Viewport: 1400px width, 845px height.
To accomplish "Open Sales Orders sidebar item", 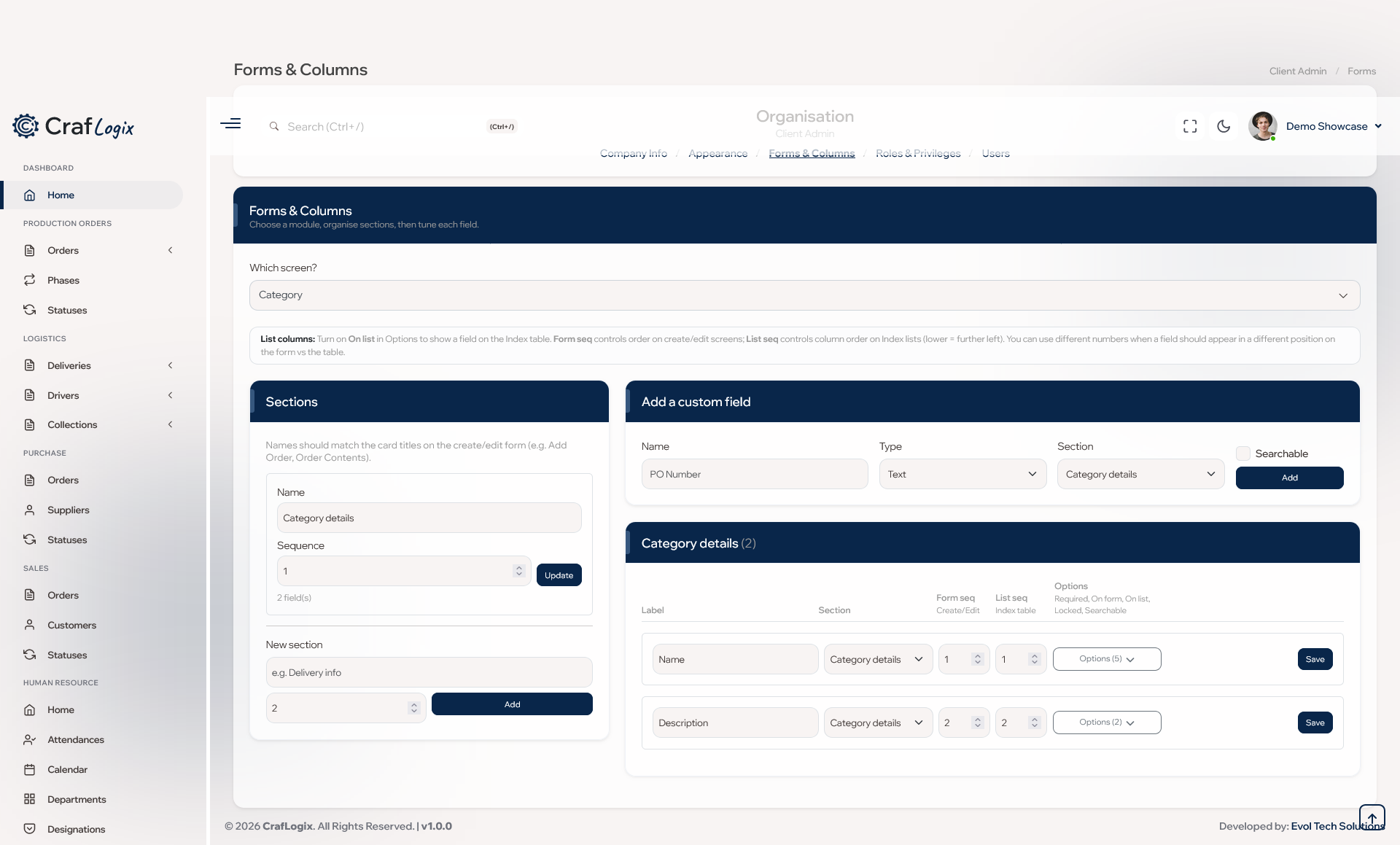I will pyautogui.click(x=92, y=595).
